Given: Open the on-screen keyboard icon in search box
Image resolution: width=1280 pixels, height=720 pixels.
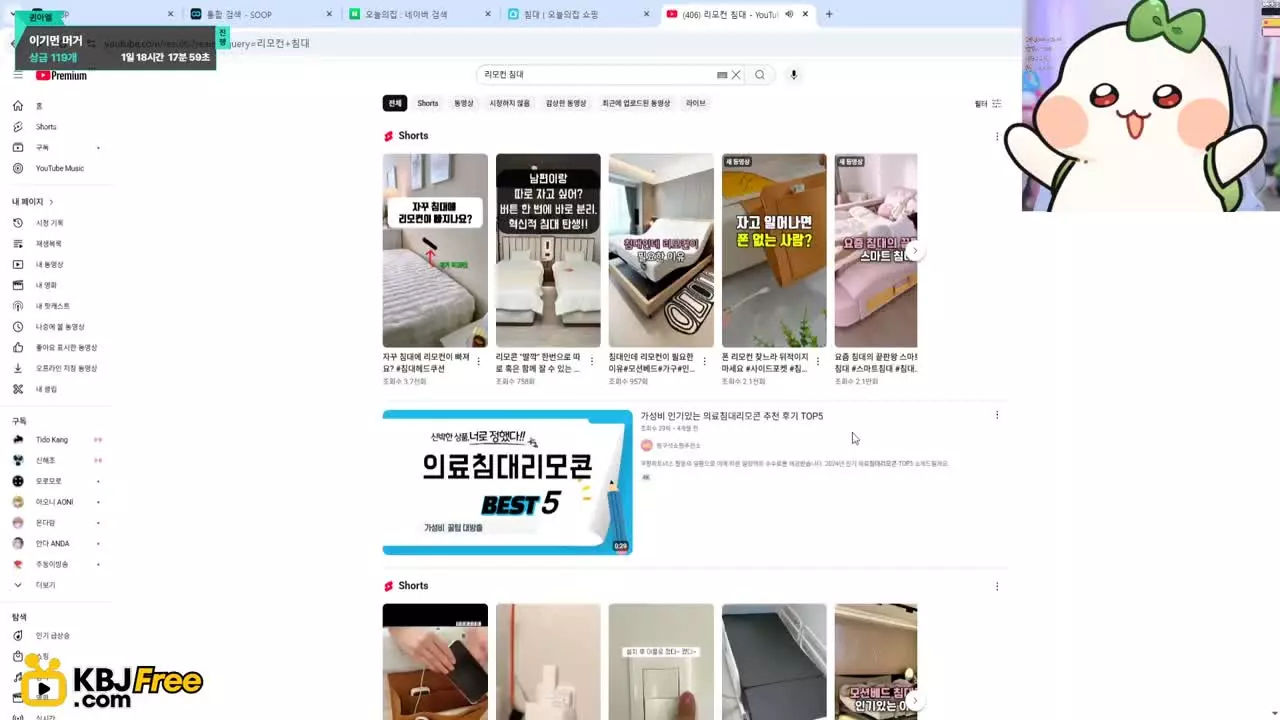Looking at the screenshot, I should (722, 75).
